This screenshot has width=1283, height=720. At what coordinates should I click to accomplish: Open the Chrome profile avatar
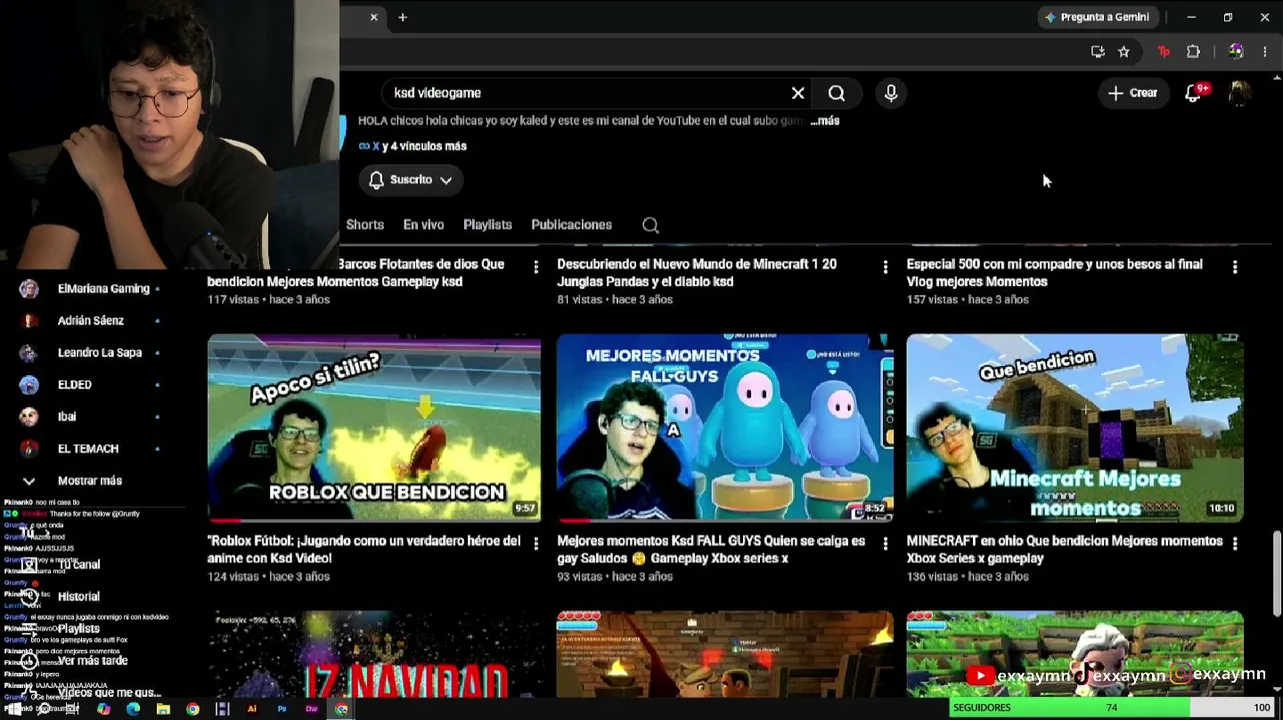[x=1236, y=52]
